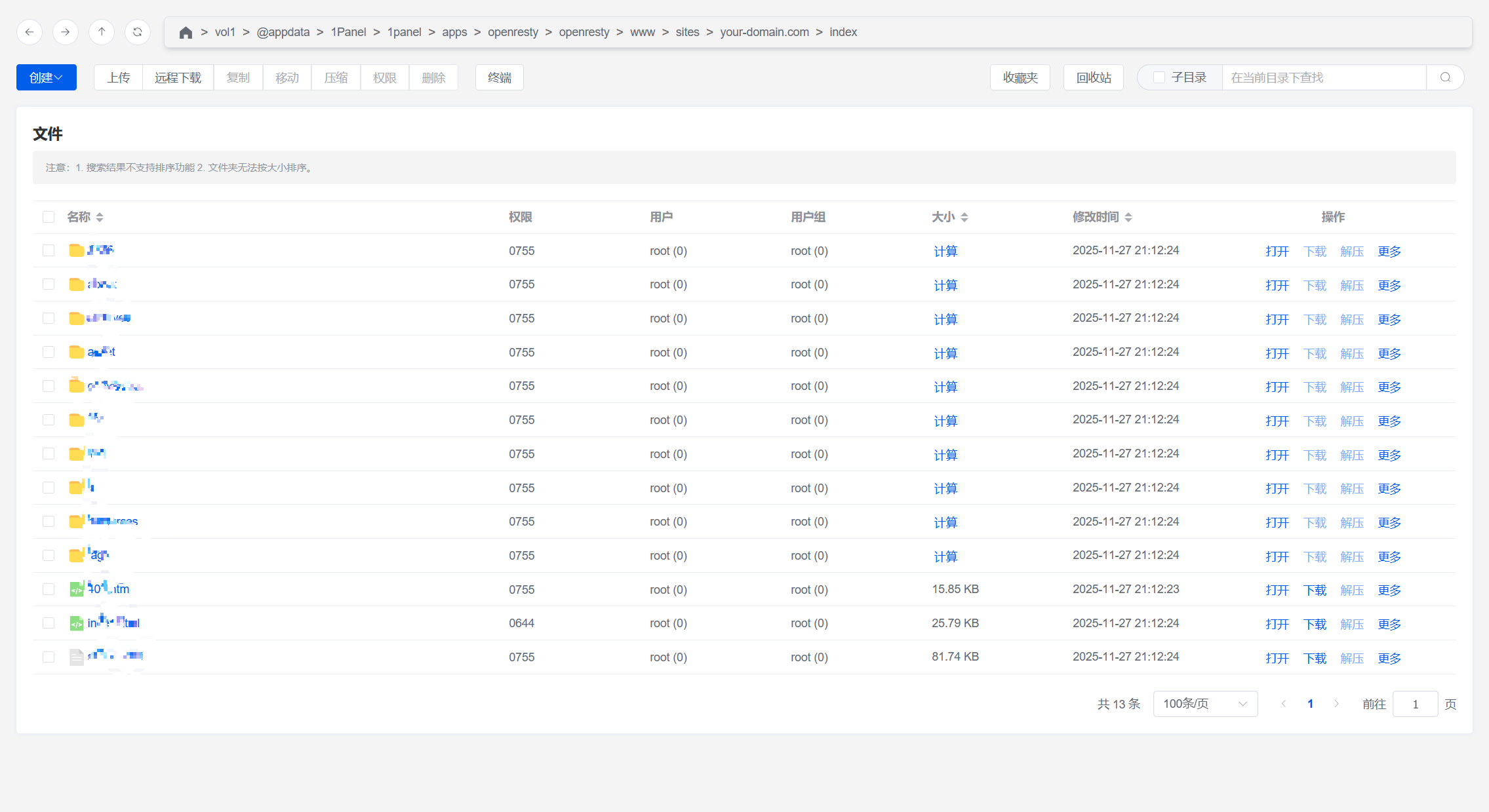Screen dimensions: 1489x812
Task: Click the 远程下载 button
Action: (178, 77)
